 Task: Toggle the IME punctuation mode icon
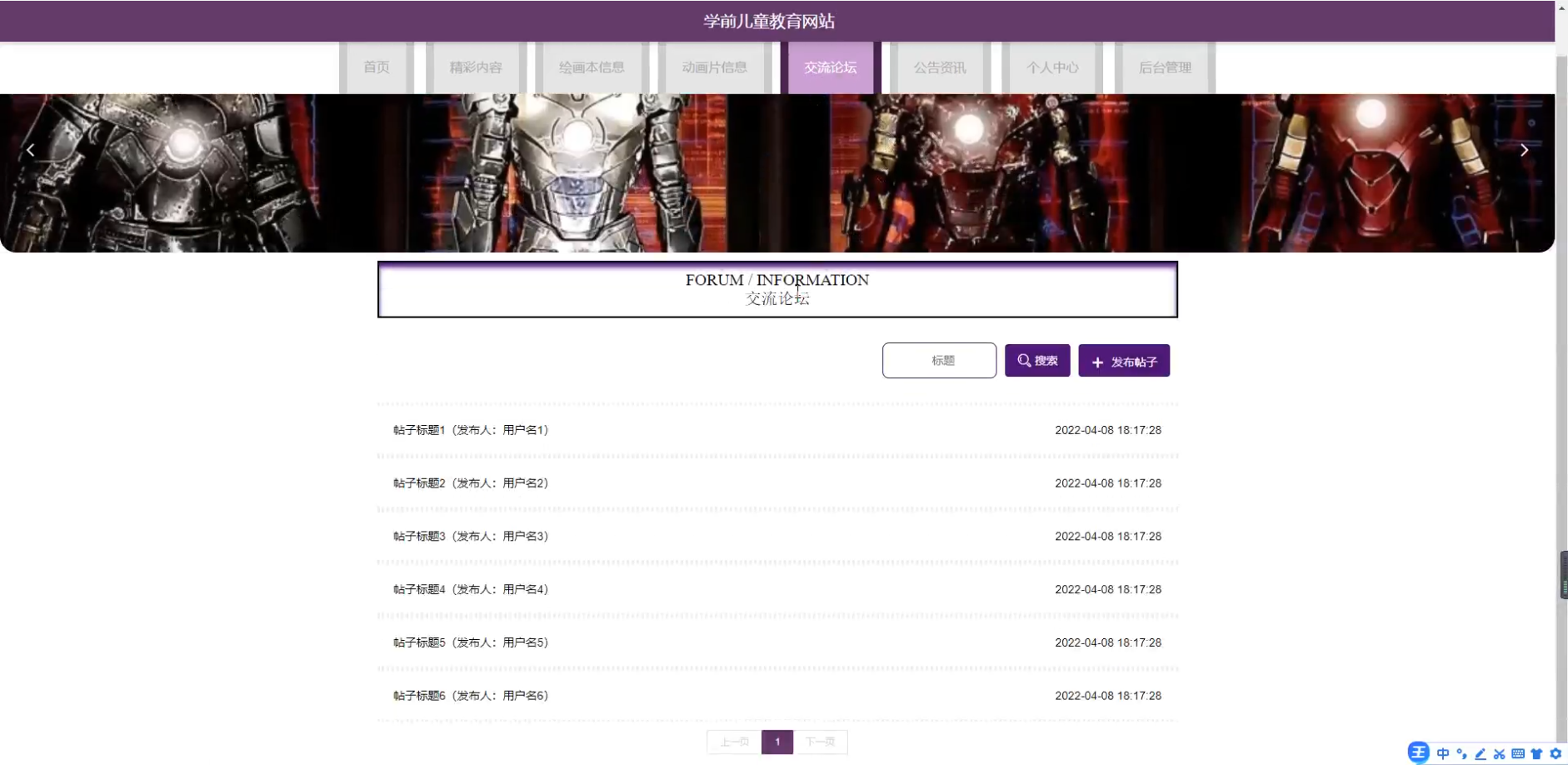tap(1461, 753)
